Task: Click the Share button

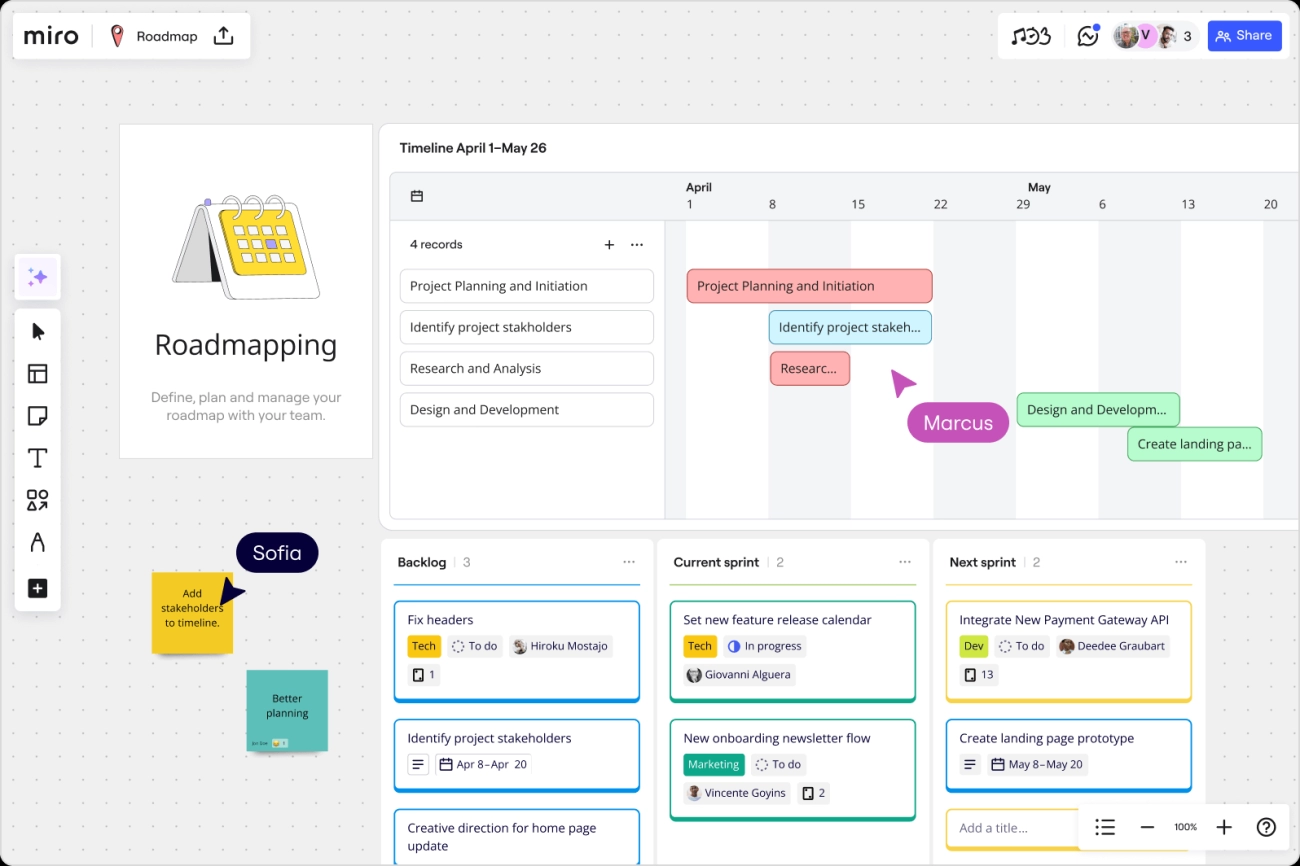Action: tap(1244, 36)
